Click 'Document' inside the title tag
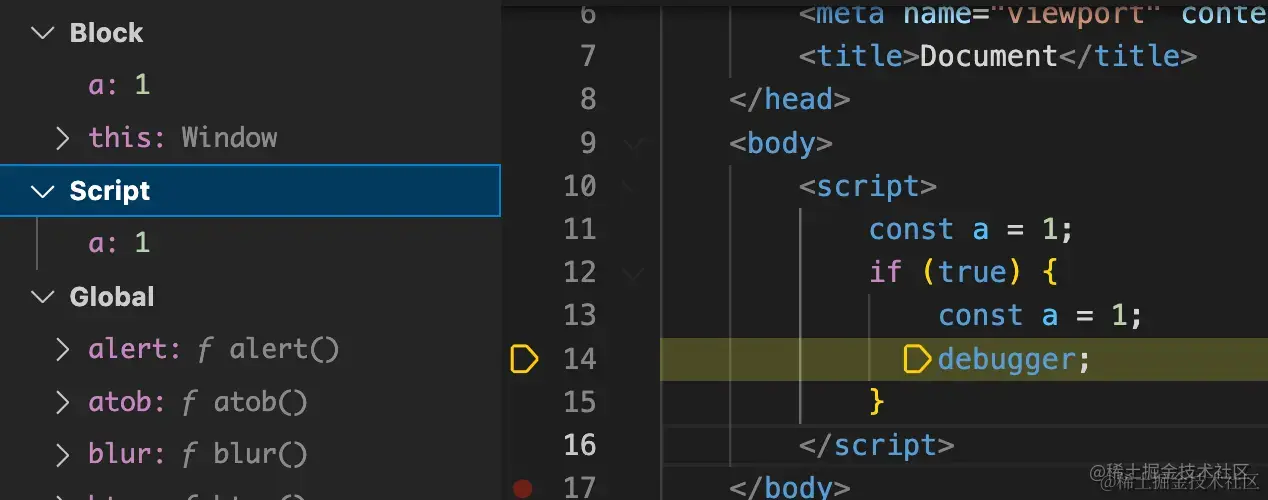The height and width of the screenshot is (500, 1268). pos(989,56)
